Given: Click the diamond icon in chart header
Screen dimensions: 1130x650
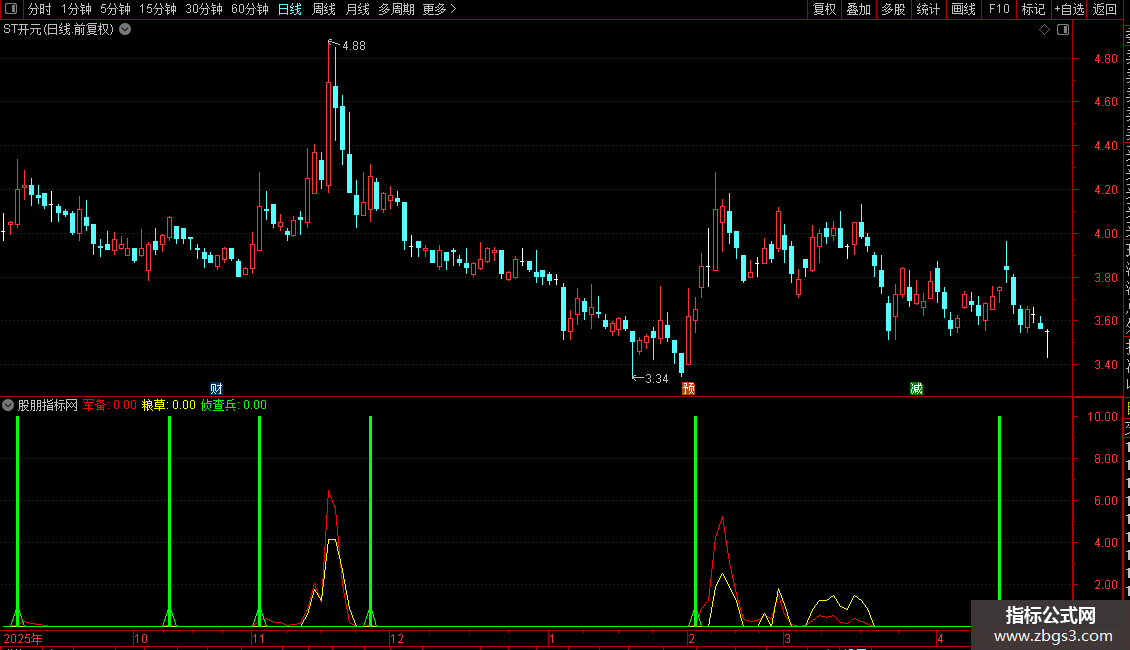Looking at the screenshot, I should (1044, 30).
